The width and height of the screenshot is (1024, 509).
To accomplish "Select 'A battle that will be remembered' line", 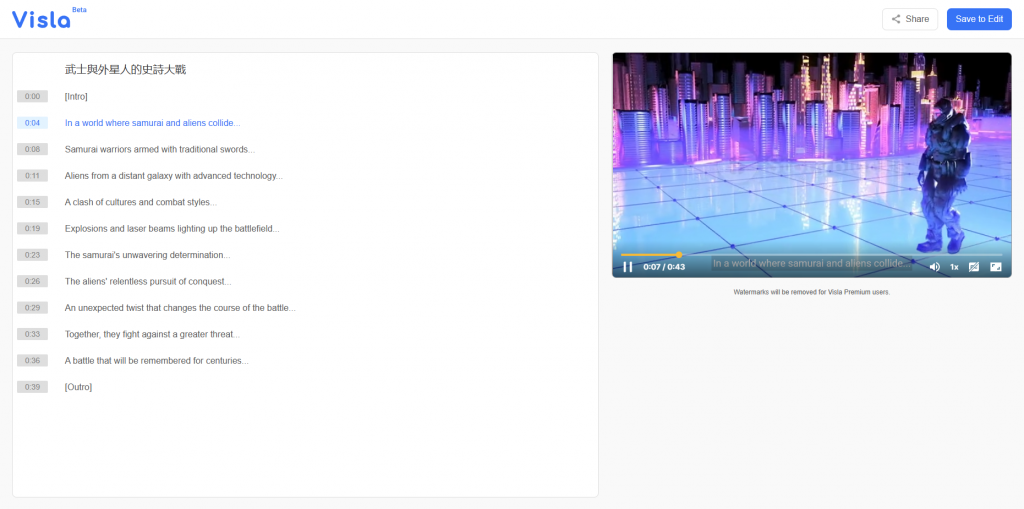I will pos(157,361).
